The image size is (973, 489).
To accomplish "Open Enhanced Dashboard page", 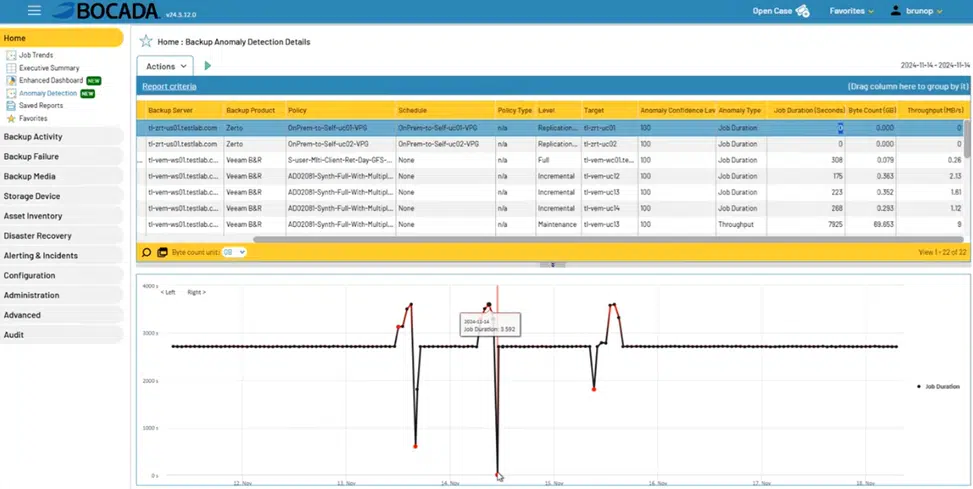I will click(x=51, y=81).
